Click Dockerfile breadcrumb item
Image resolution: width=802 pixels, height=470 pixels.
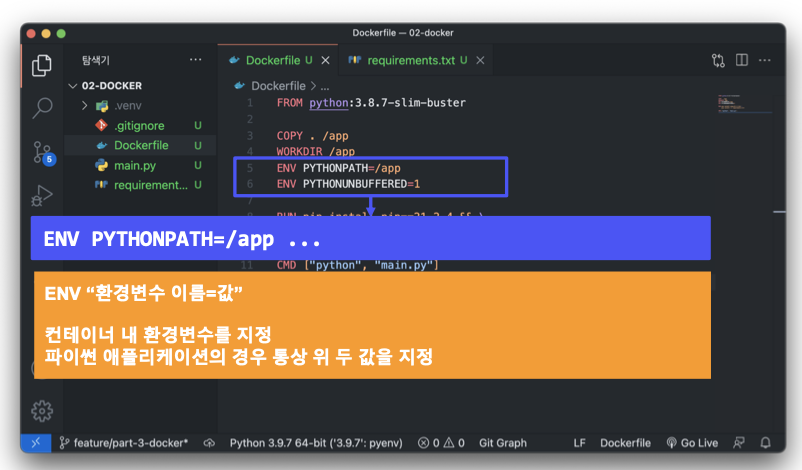tap(278, 86)
